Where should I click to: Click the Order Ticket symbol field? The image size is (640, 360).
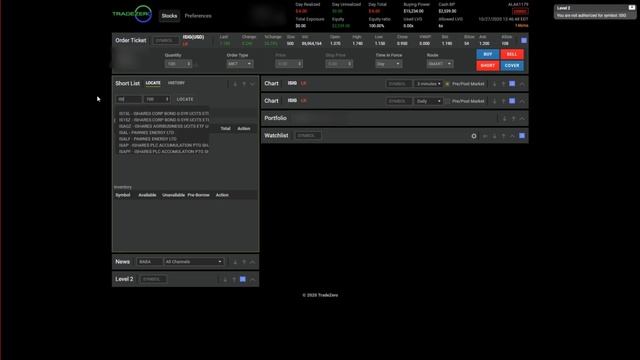point(165,40)
